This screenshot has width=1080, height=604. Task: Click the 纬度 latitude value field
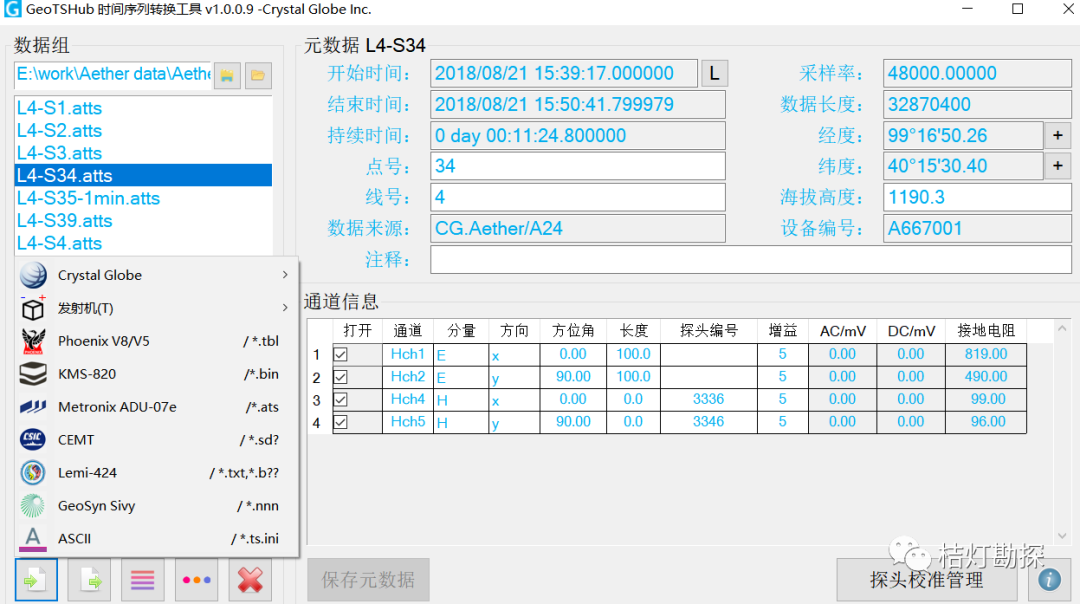tap(963, 166)
